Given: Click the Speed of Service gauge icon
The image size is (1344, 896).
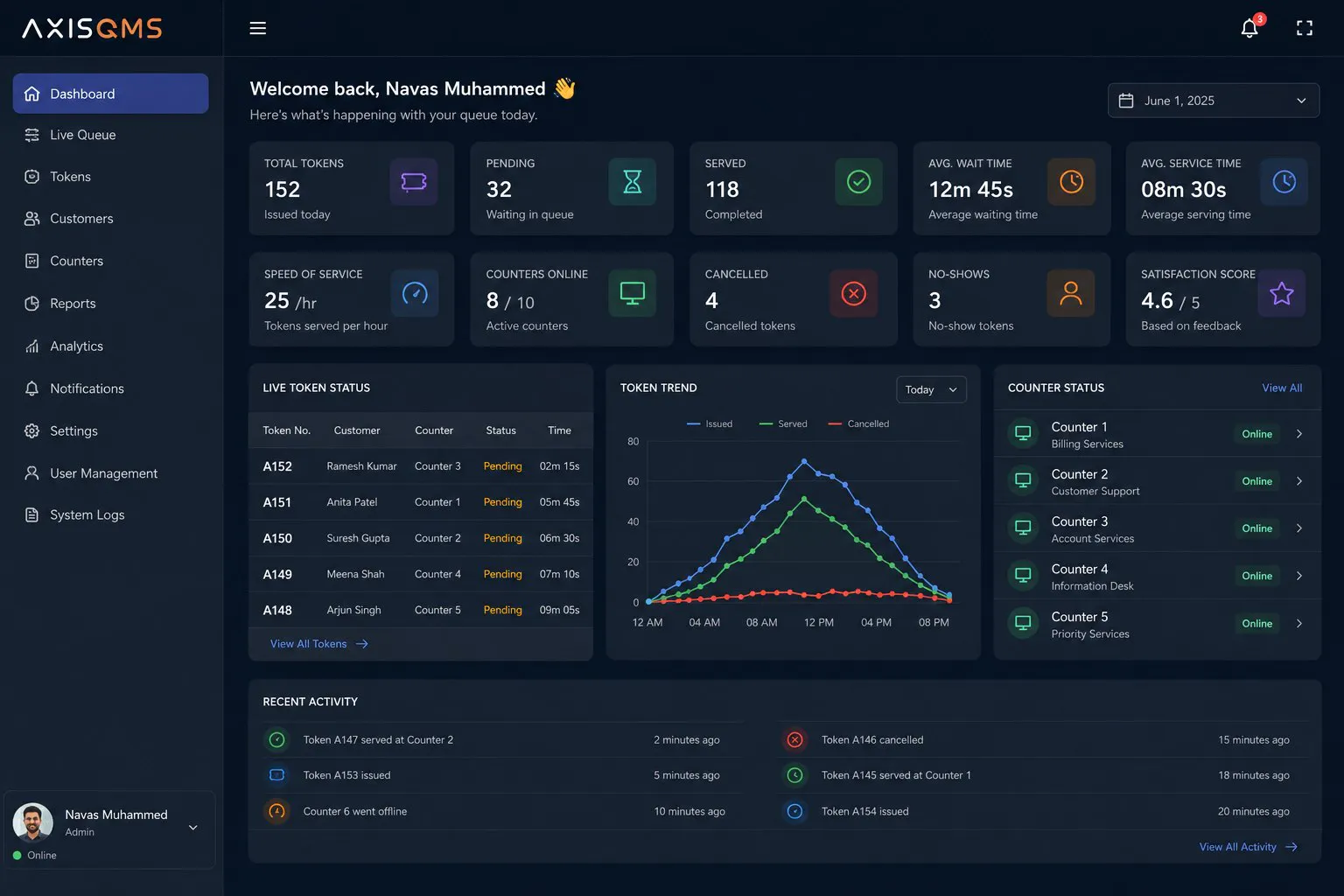Looking at the screenshot, I should [414, 293].
